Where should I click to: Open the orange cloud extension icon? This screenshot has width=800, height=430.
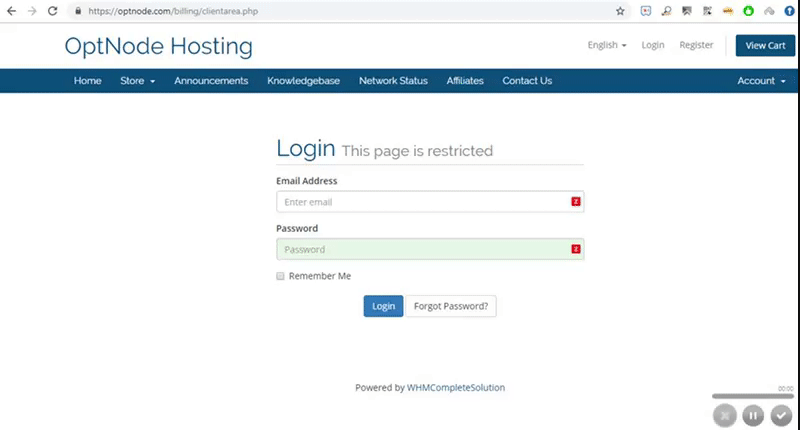728,11
